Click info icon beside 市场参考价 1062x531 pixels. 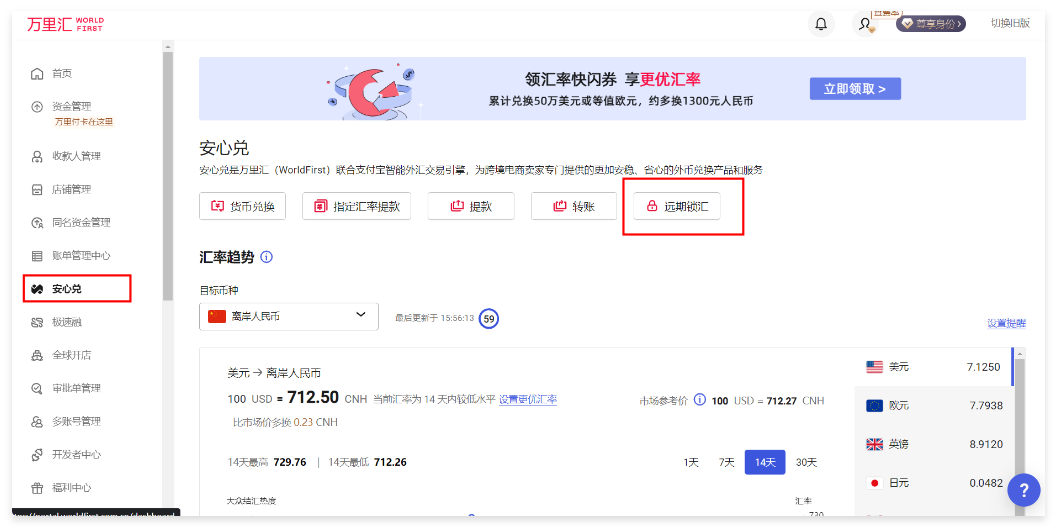pos(700,400)
